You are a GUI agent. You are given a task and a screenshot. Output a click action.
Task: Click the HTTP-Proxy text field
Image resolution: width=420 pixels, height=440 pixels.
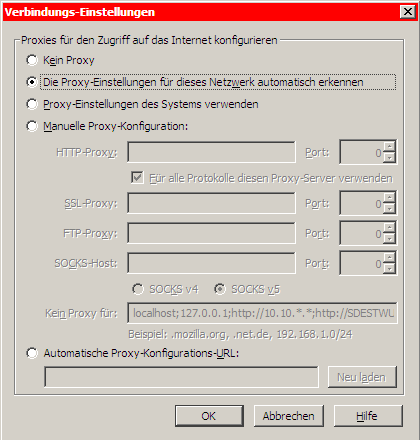coord(211,152)
